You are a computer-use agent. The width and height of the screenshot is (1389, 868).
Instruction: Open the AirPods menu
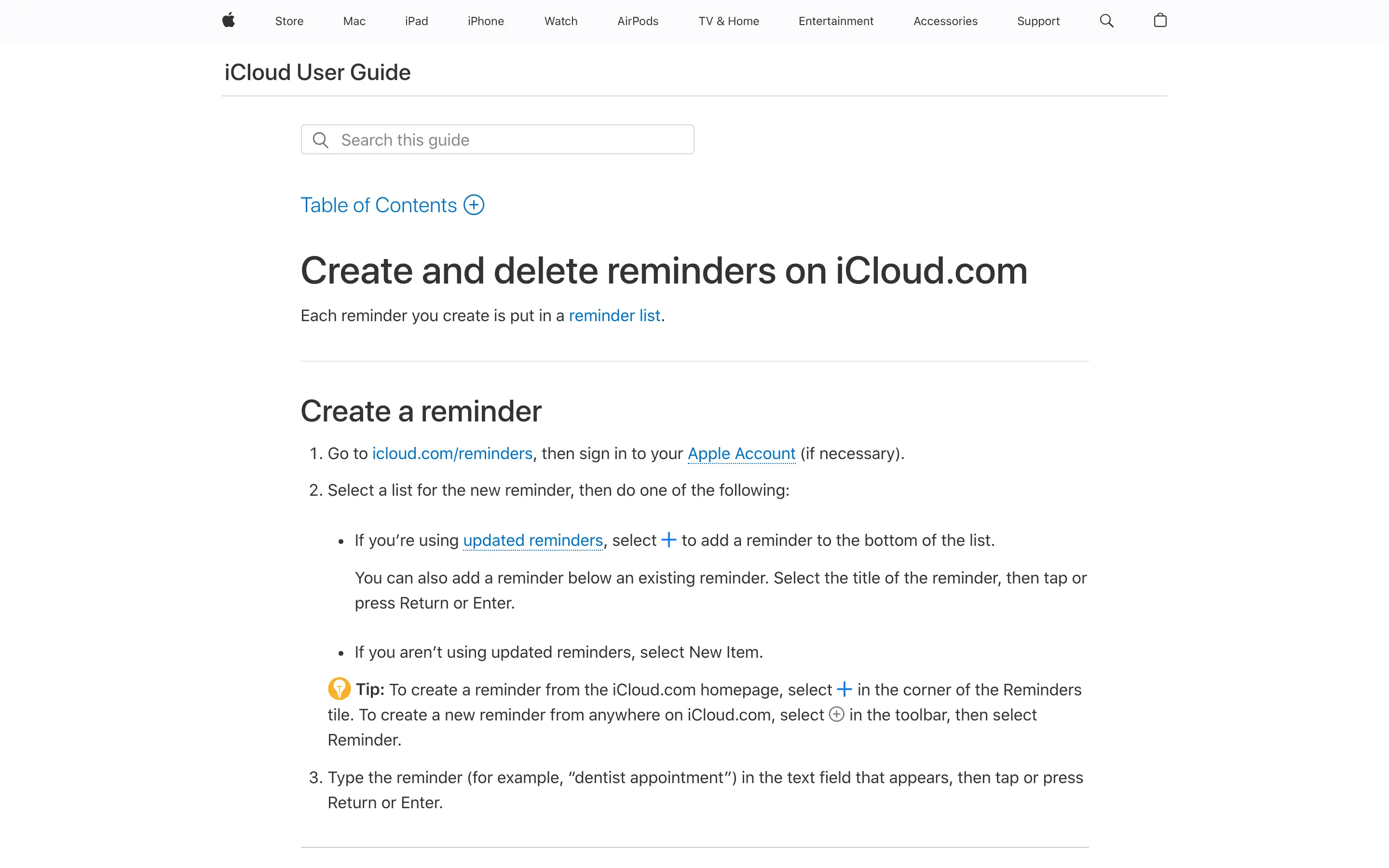click(638, 21)
